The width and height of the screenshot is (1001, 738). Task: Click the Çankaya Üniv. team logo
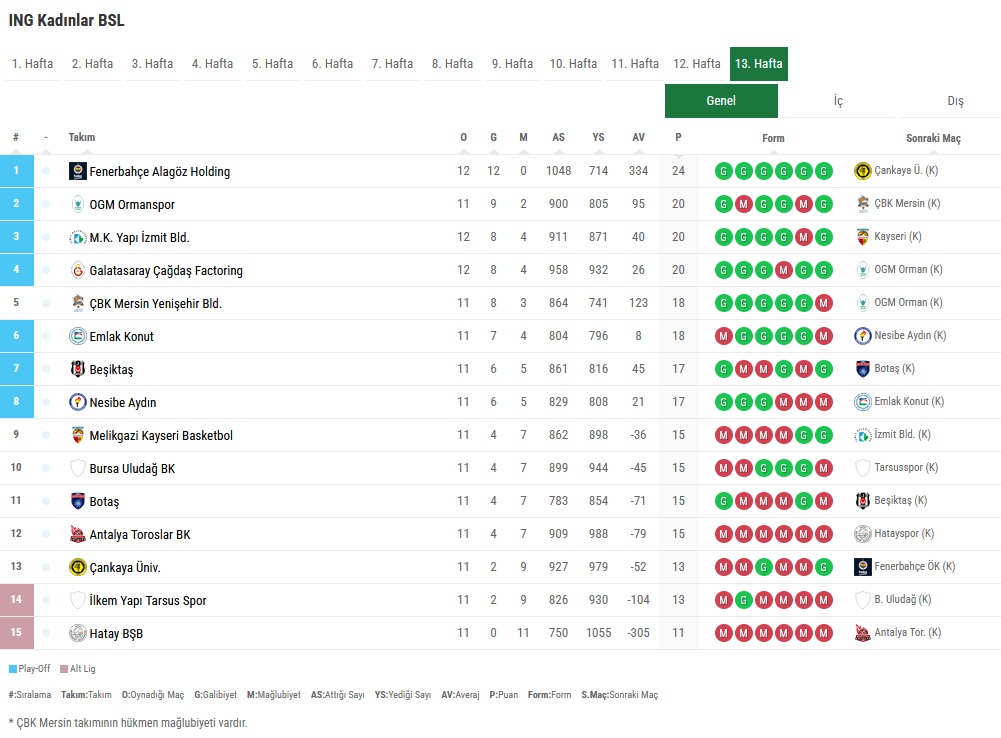tap(77, 567)
